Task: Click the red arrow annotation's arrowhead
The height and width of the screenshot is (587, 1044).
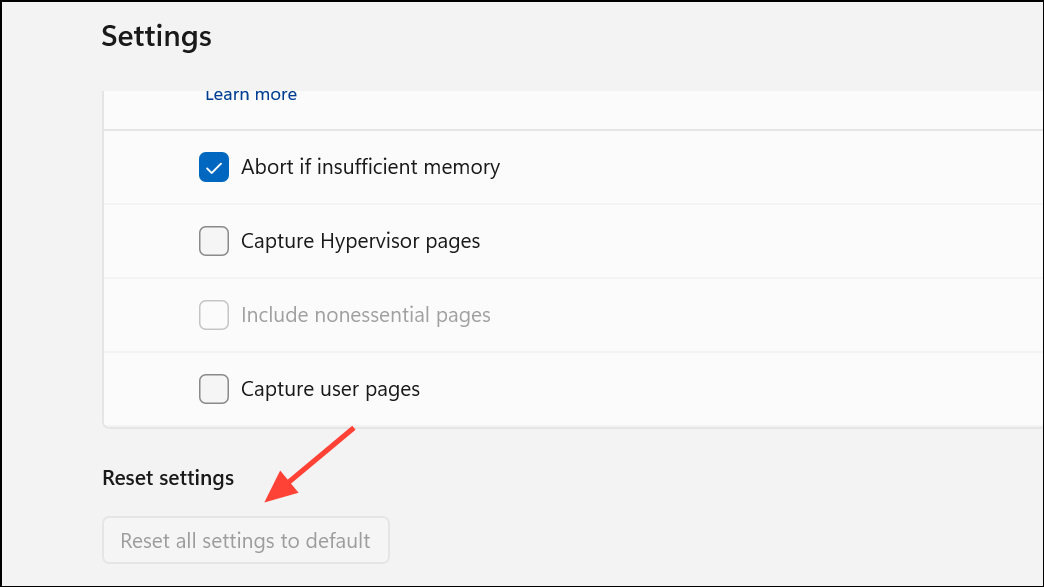Action: click(280, 488)
